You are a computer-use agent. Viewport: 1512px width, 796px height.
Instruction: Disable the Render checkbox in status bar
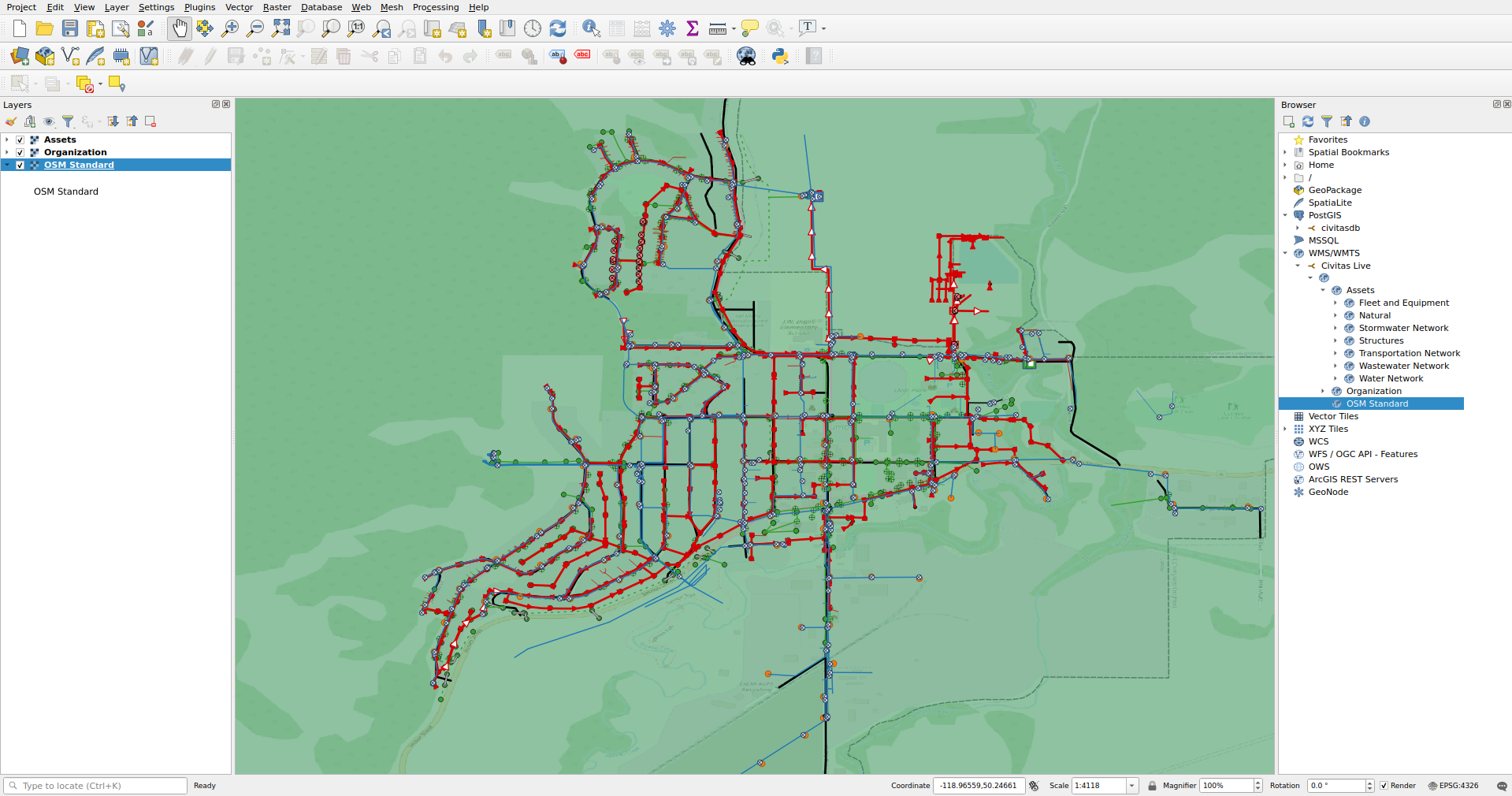tap(1384, 786)
